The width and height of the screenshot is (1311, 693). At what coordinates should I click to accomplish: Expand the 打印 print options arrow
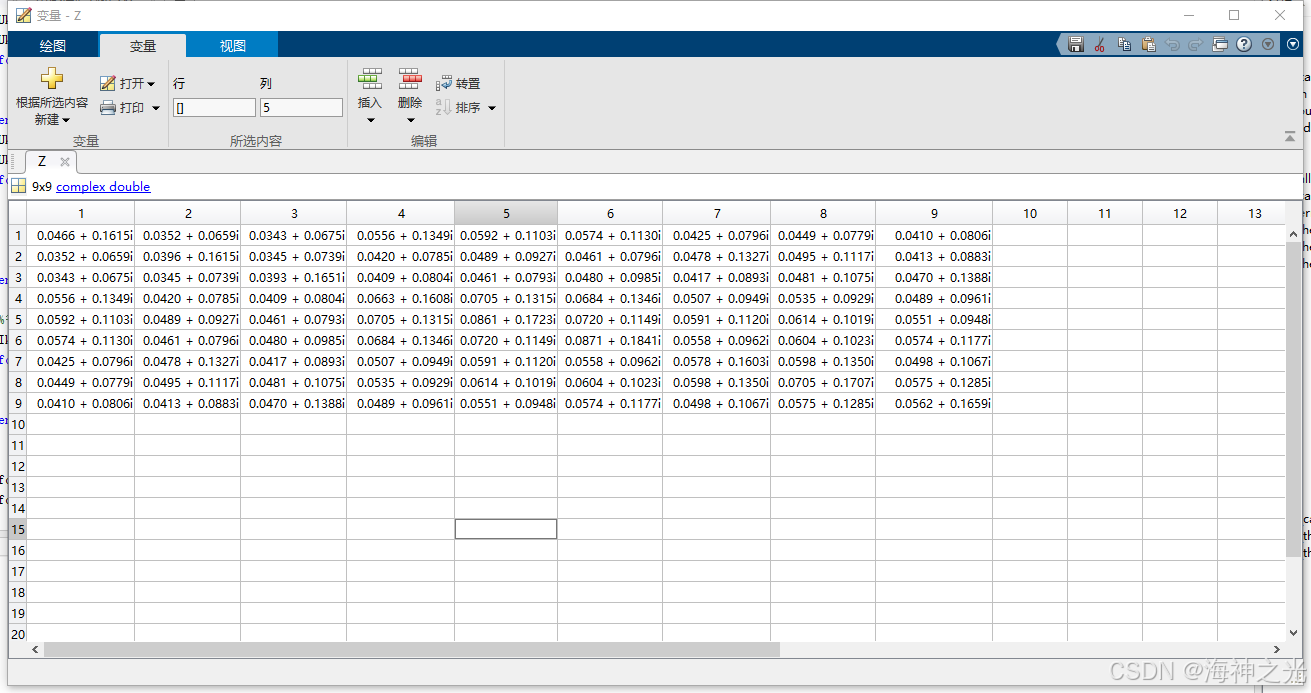click(x=156, y=108)
